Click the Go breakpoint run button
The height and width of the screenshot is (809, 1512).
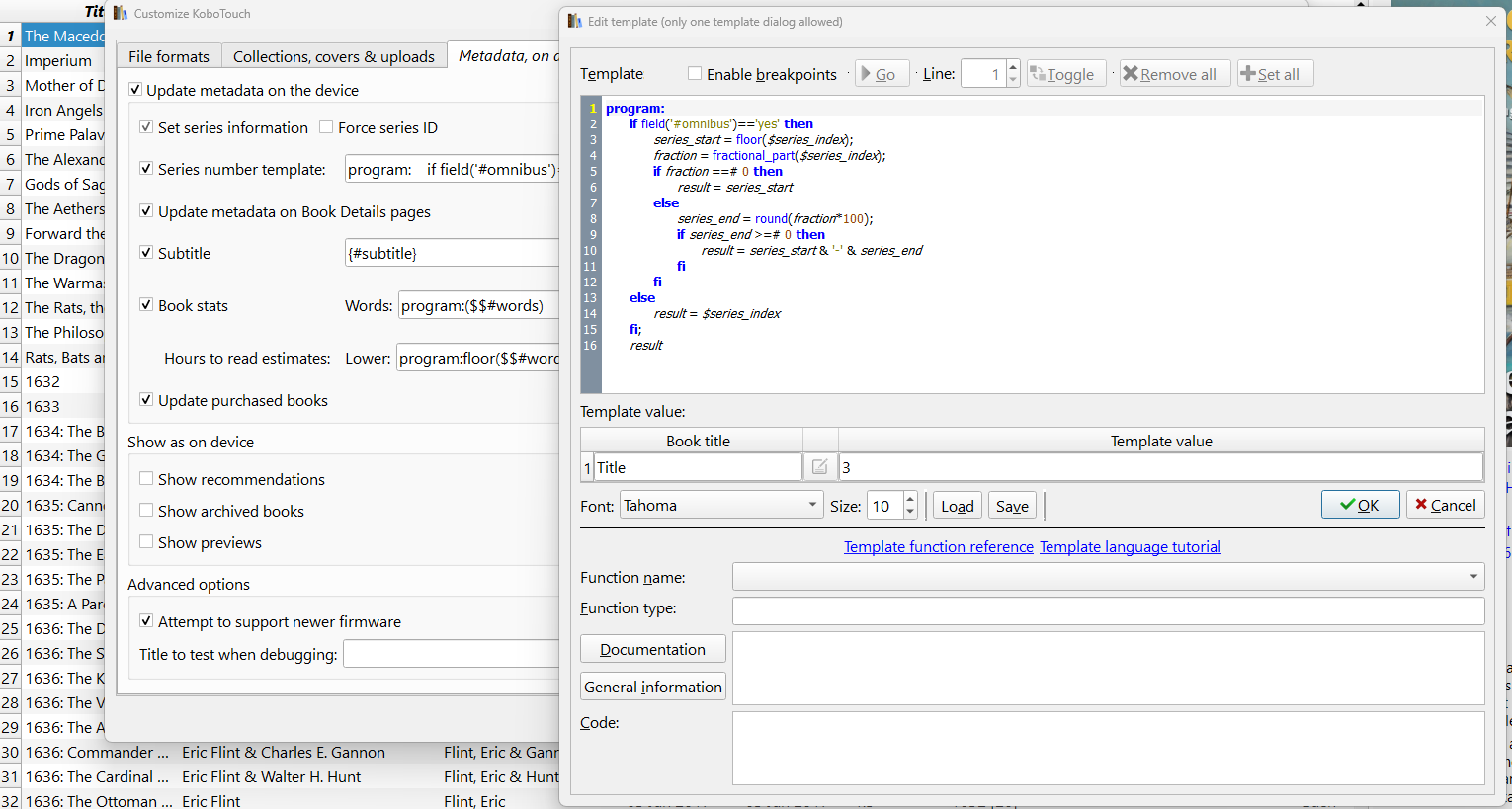882,74
